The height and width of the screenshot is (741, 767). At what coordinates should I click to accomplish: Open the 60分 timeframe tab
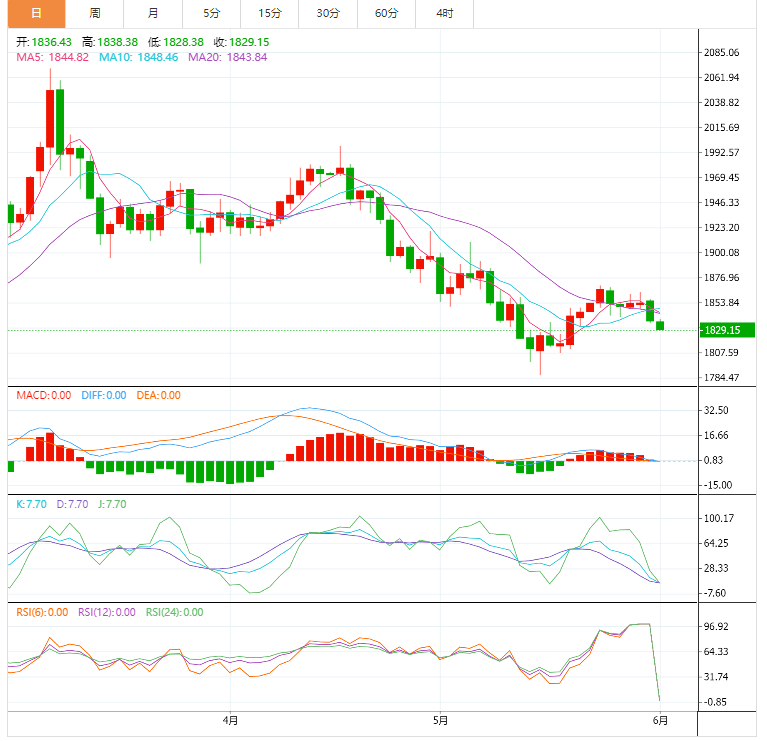click(386, 14)
